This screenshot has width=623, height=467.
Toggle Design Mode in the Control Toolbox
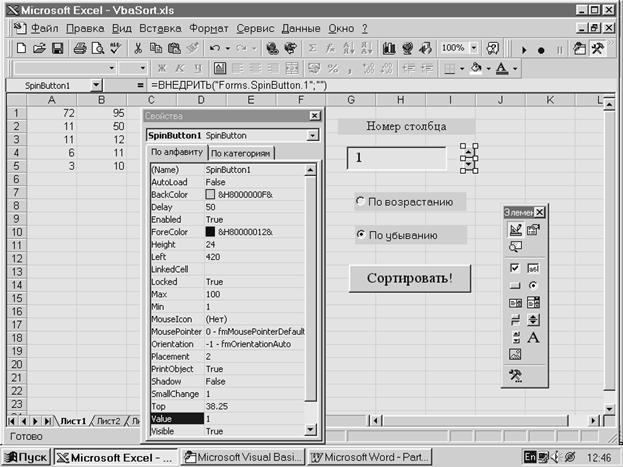pyautogui.click(x=515, y=231)
